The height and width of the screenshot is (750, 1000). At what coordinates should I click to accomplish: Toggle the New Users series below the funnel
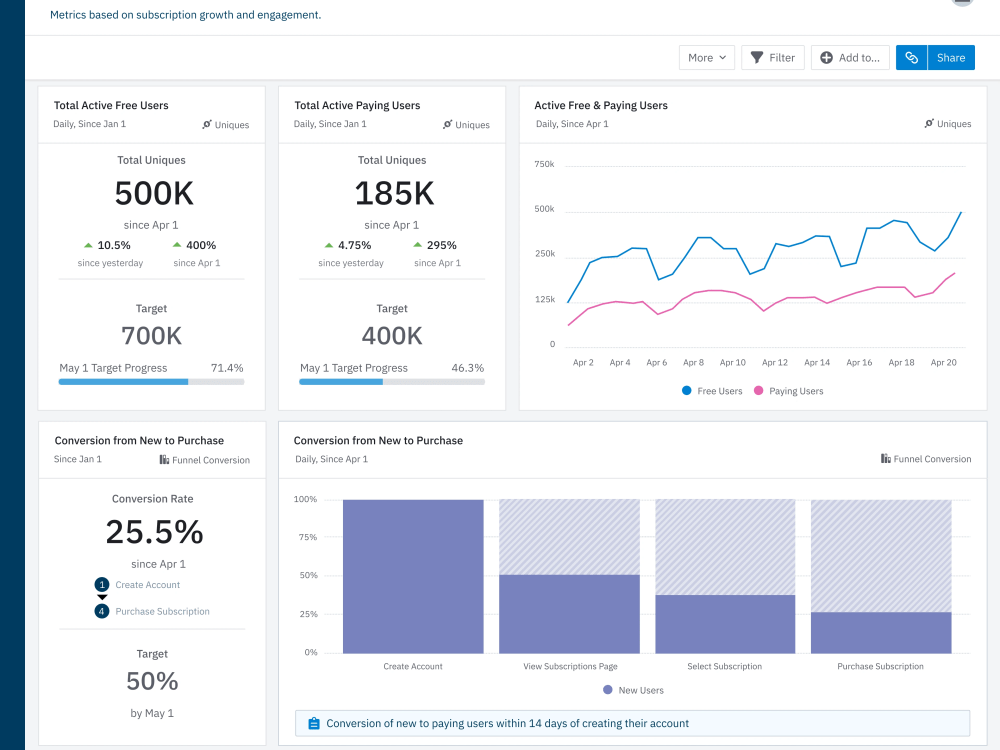click(631, 689)
